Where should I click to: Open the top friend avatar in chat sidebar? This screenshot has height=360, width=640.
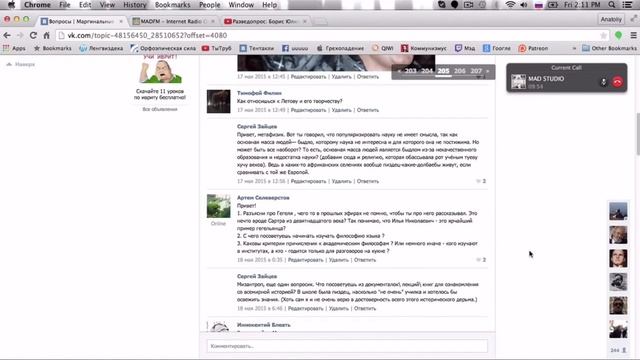tap(618, 211)
